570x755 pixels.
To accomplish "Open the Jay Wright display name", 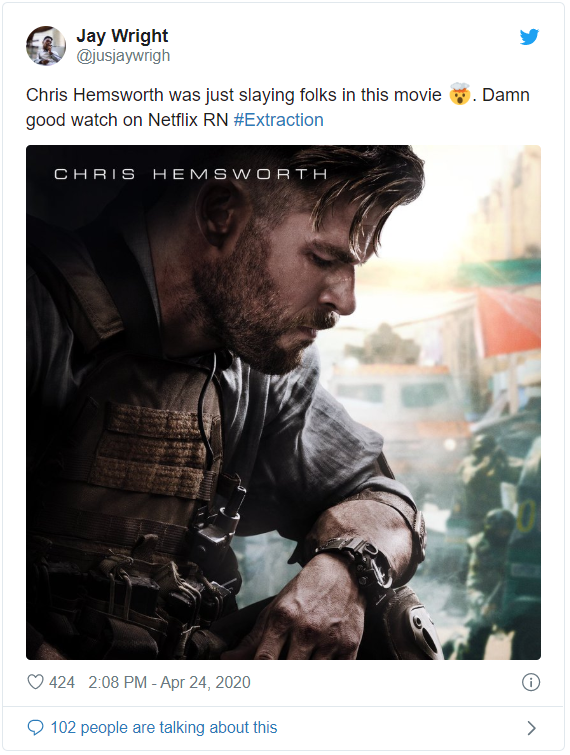I will pyautogui.click(x=122, y=36).
